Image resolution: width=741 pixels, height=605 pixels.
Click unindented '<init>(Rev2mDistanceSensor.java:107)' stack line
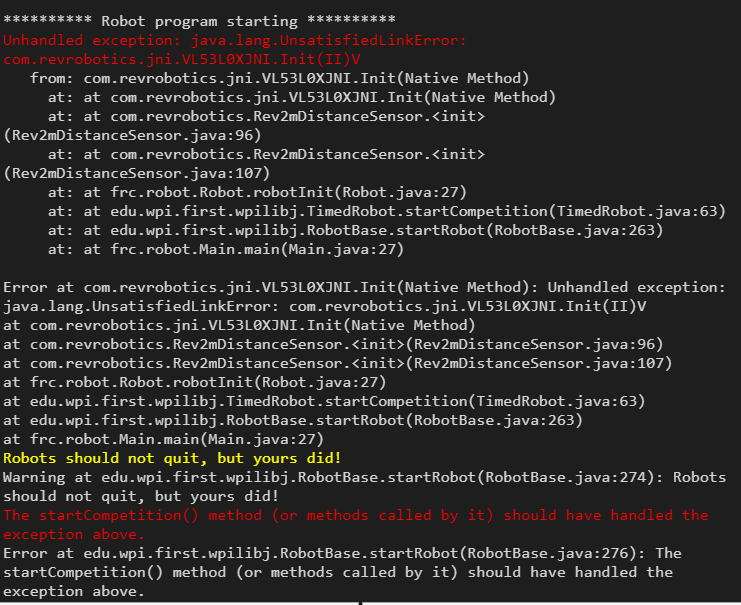point(337,363)
